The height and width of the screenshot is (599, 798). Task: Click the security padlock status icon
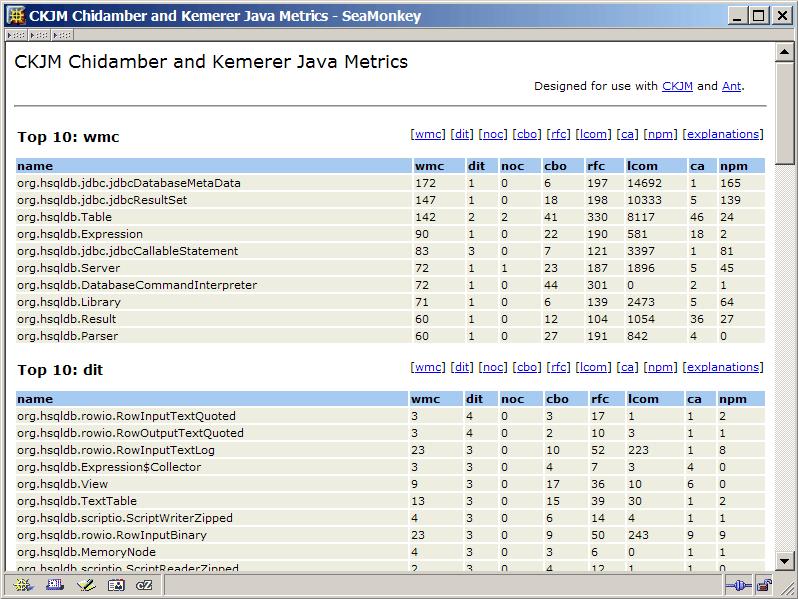763,585
